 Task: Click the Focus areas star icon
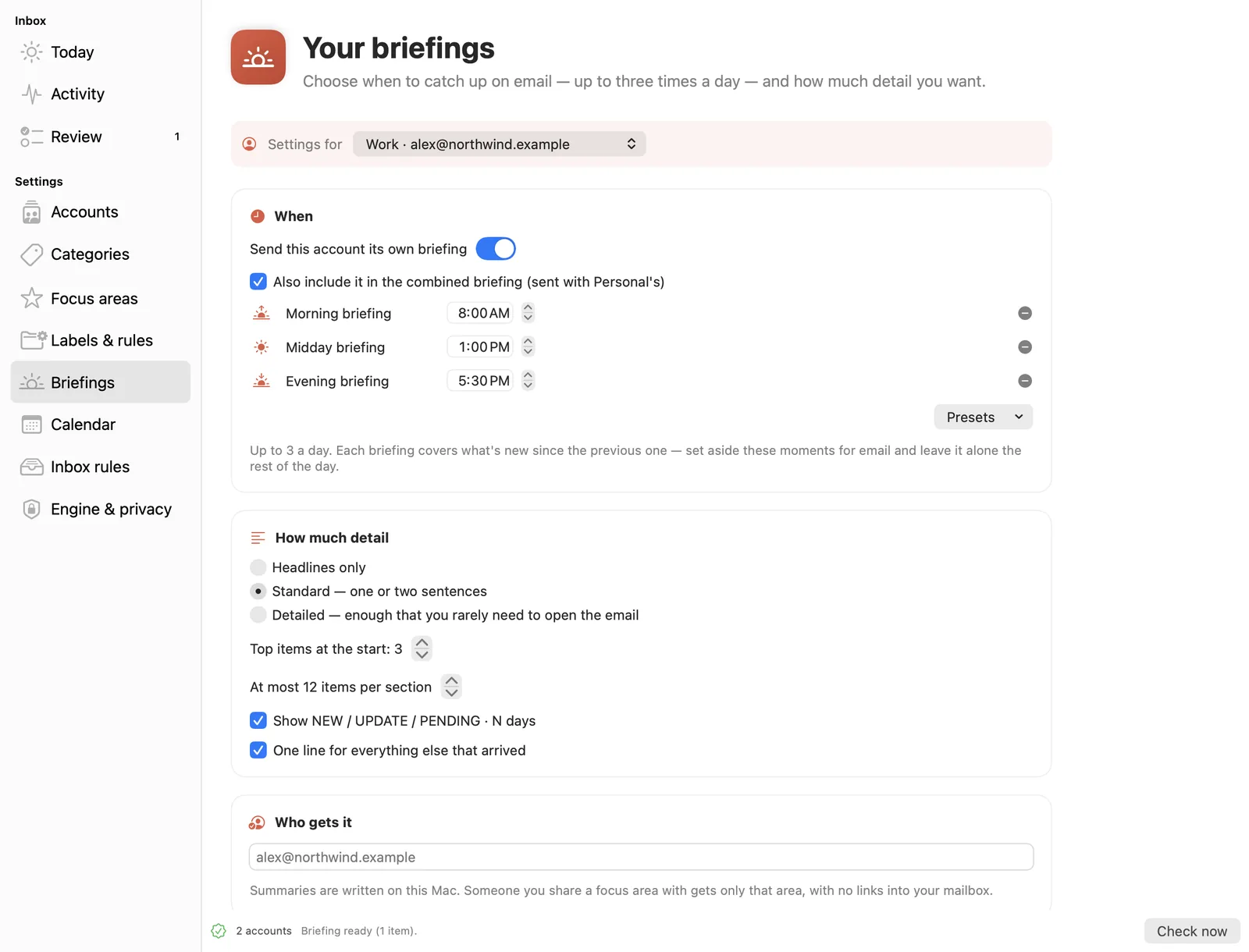click(x=31, y=298)
